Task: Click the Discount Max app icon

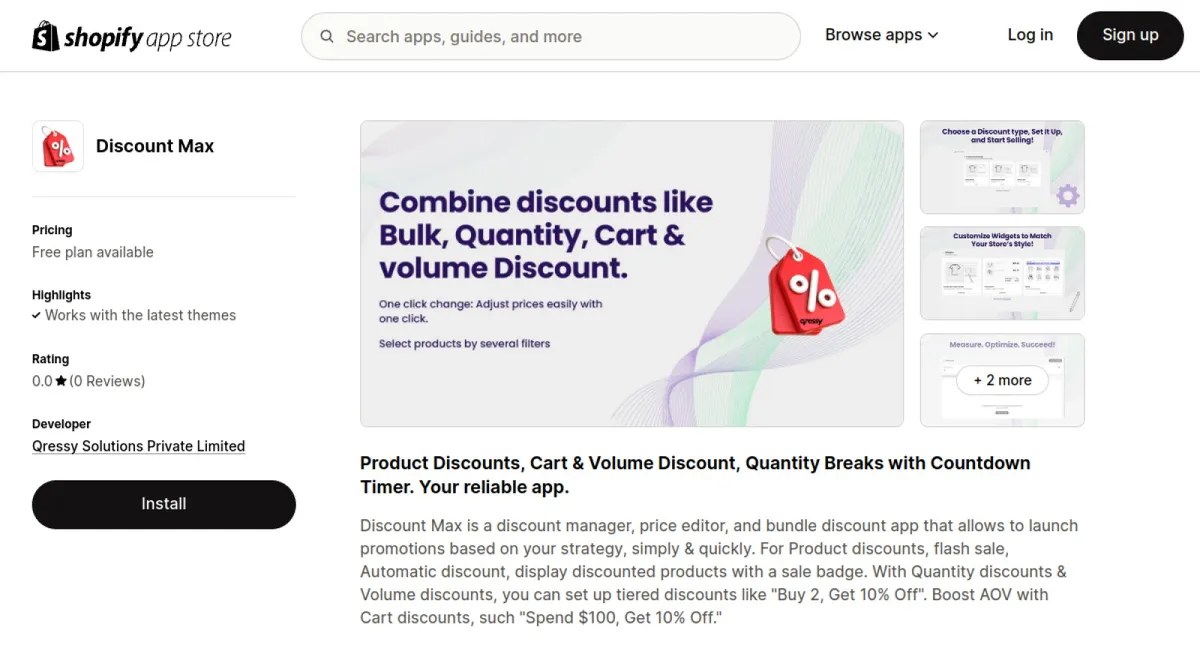Action: click(x=57, y=145)
